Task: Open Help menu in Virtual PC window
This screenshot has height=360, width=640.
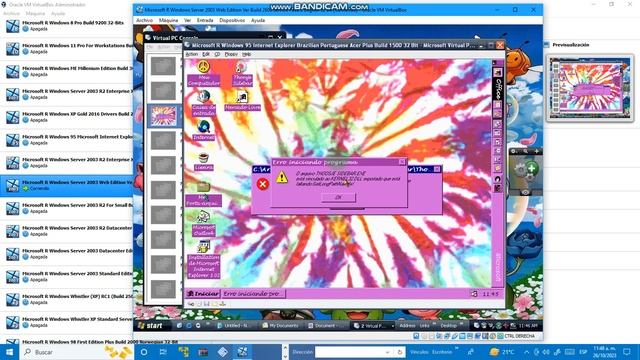Action: click(x=247, y=54)
